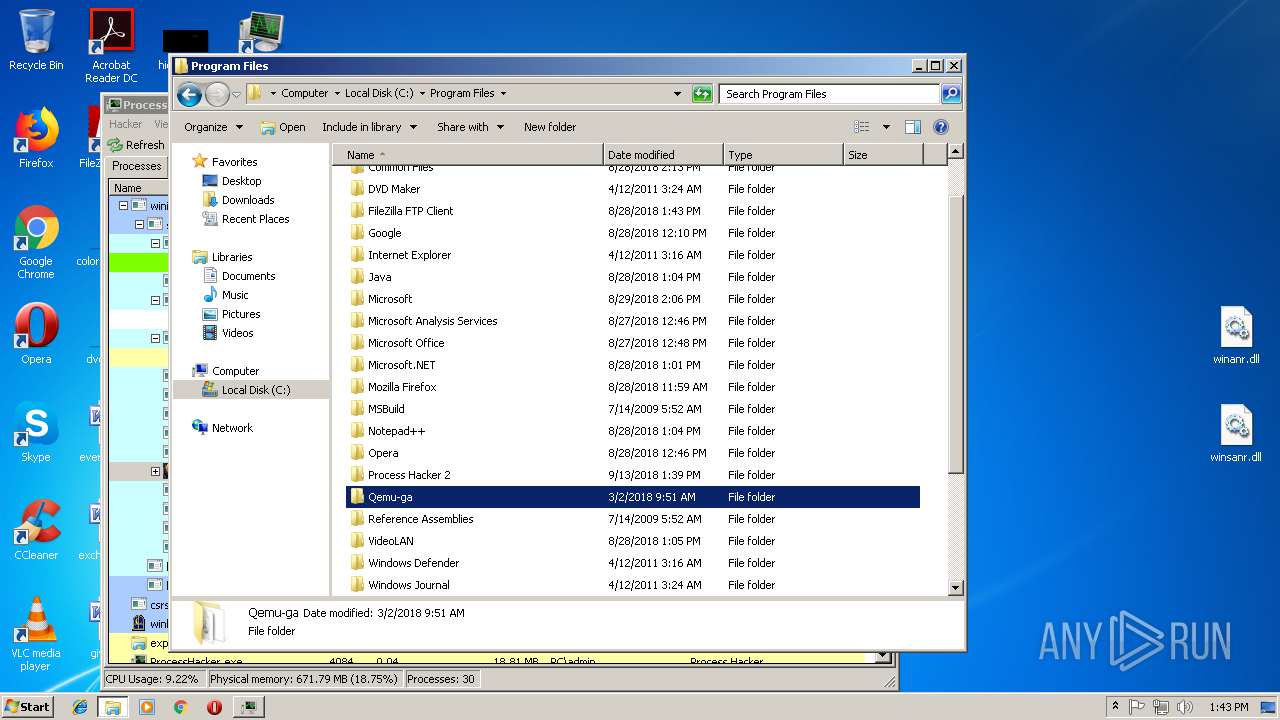Open the Organize menu
Viewport: 1280px width, 720px height.
point(213,127)
